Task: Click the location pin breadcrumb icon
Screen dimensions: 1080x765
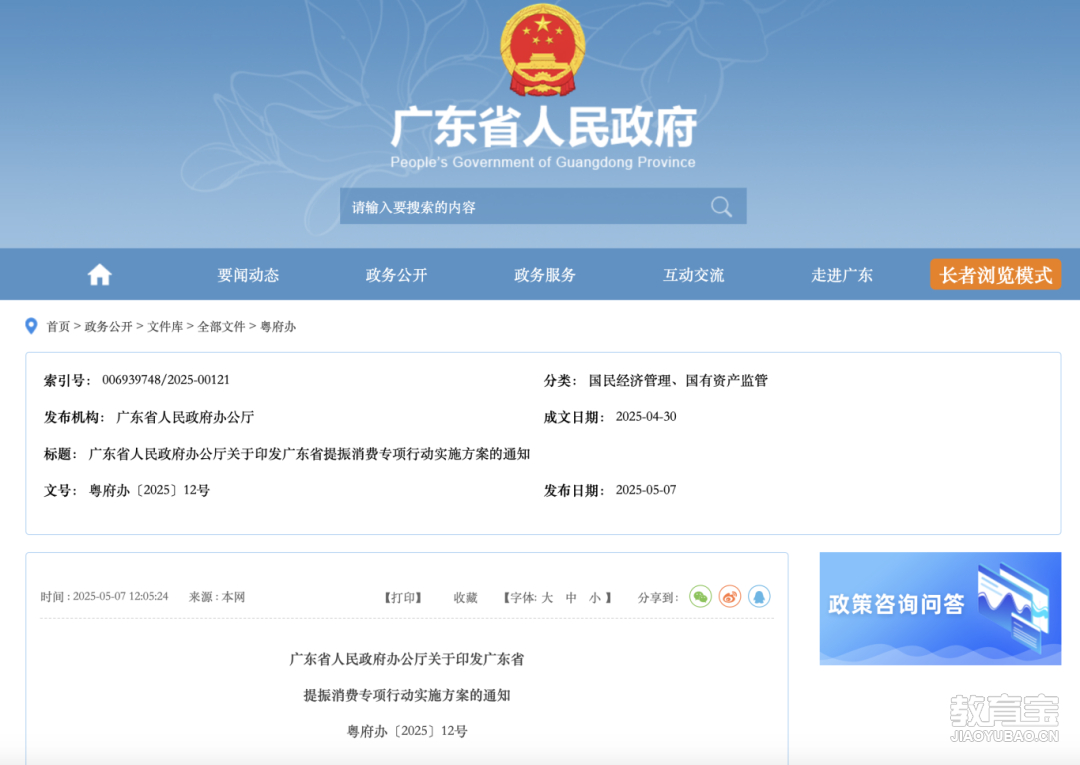Action: pyautogui.click(x=31, y=326)
